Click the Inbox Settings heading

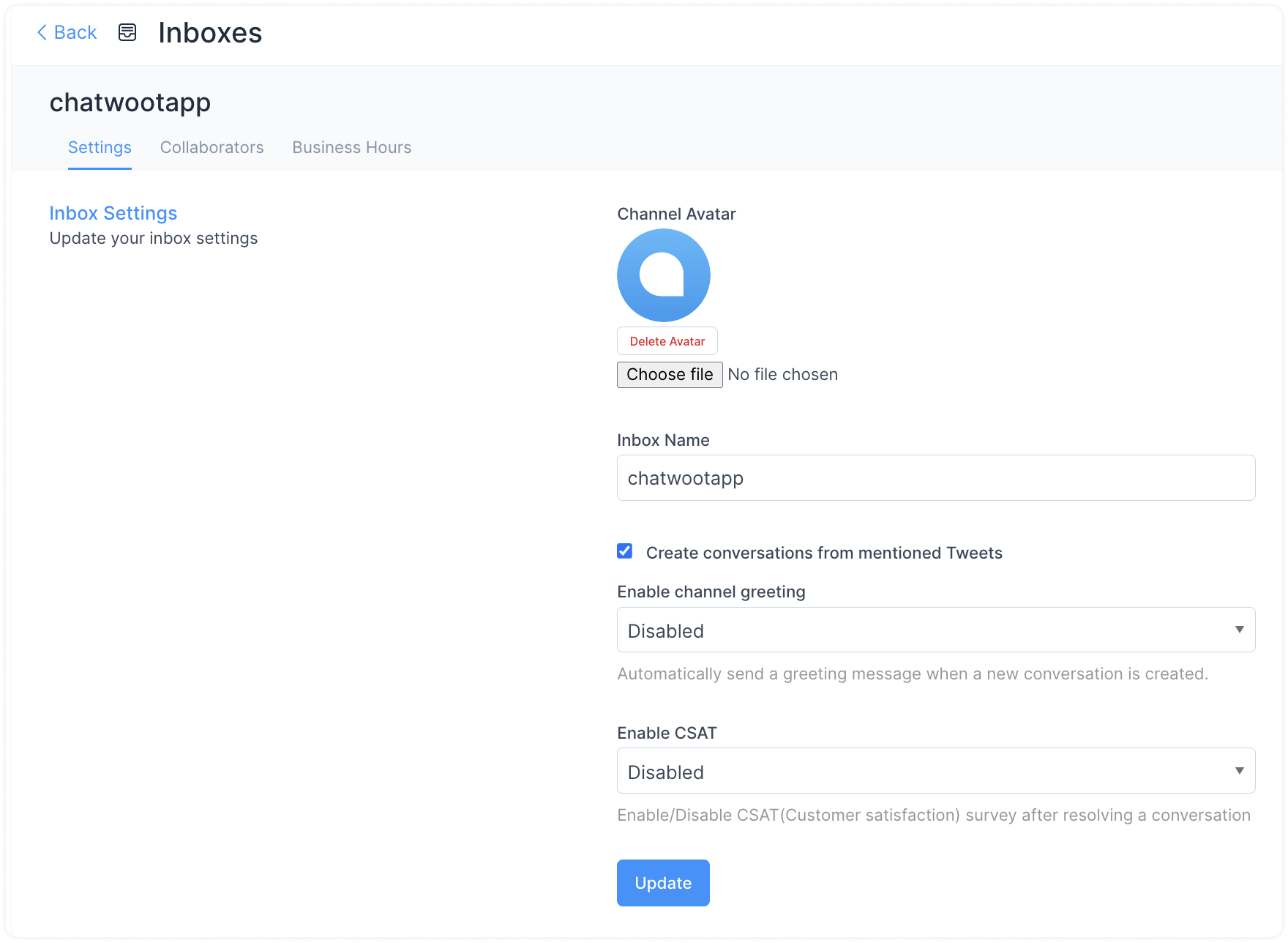(x=113, y=213)
